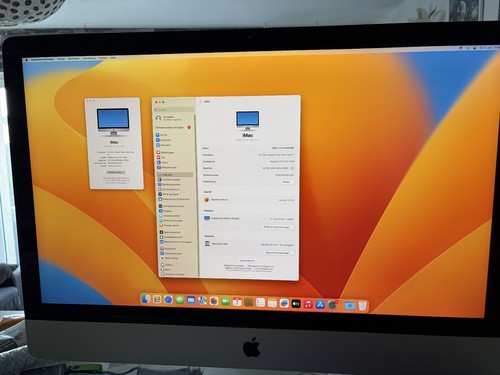
Task: Open Launchpad in the Dock
Action: (157, 299)
